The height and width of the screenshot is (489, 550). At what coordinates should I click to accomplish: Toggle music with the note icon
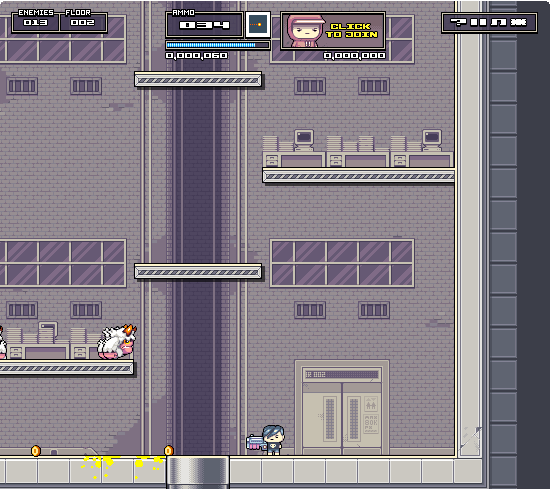click(498, 22)
